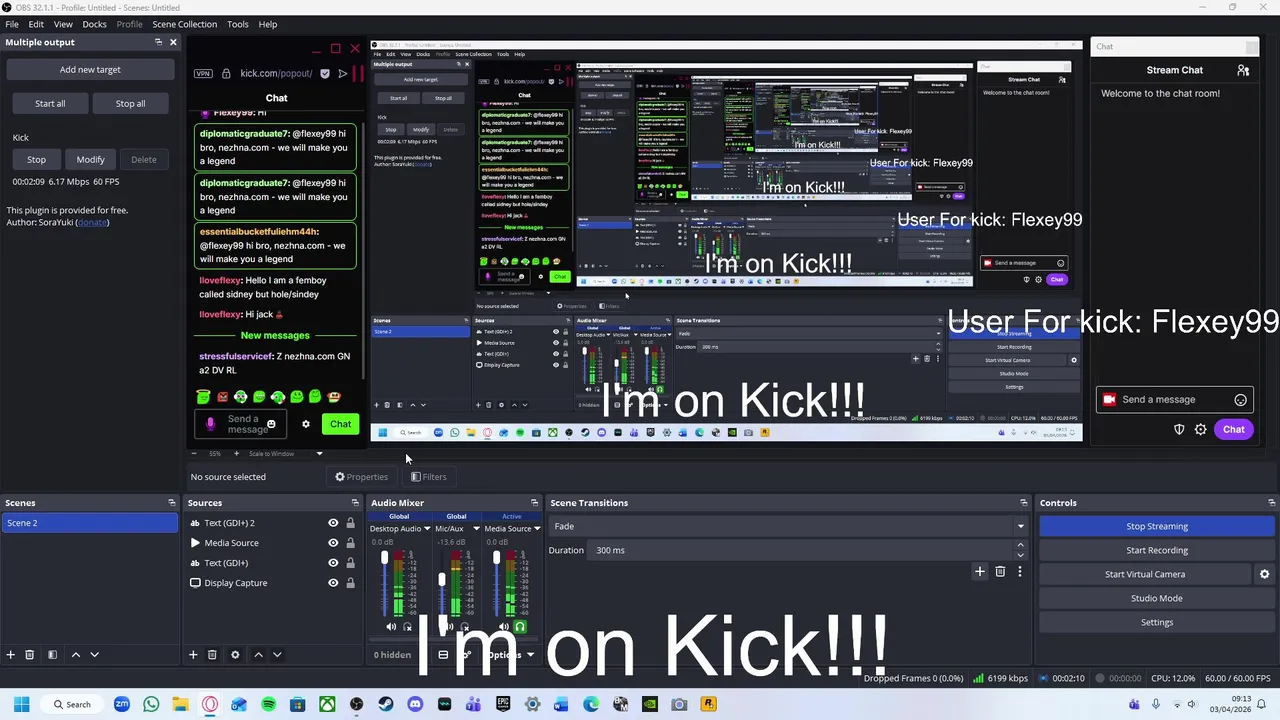Image resolution: width=1280 pixels, height=720 pixels.
Task: Toggle Desktop Audio monitoring-off icon
Action: coord(407,627)
